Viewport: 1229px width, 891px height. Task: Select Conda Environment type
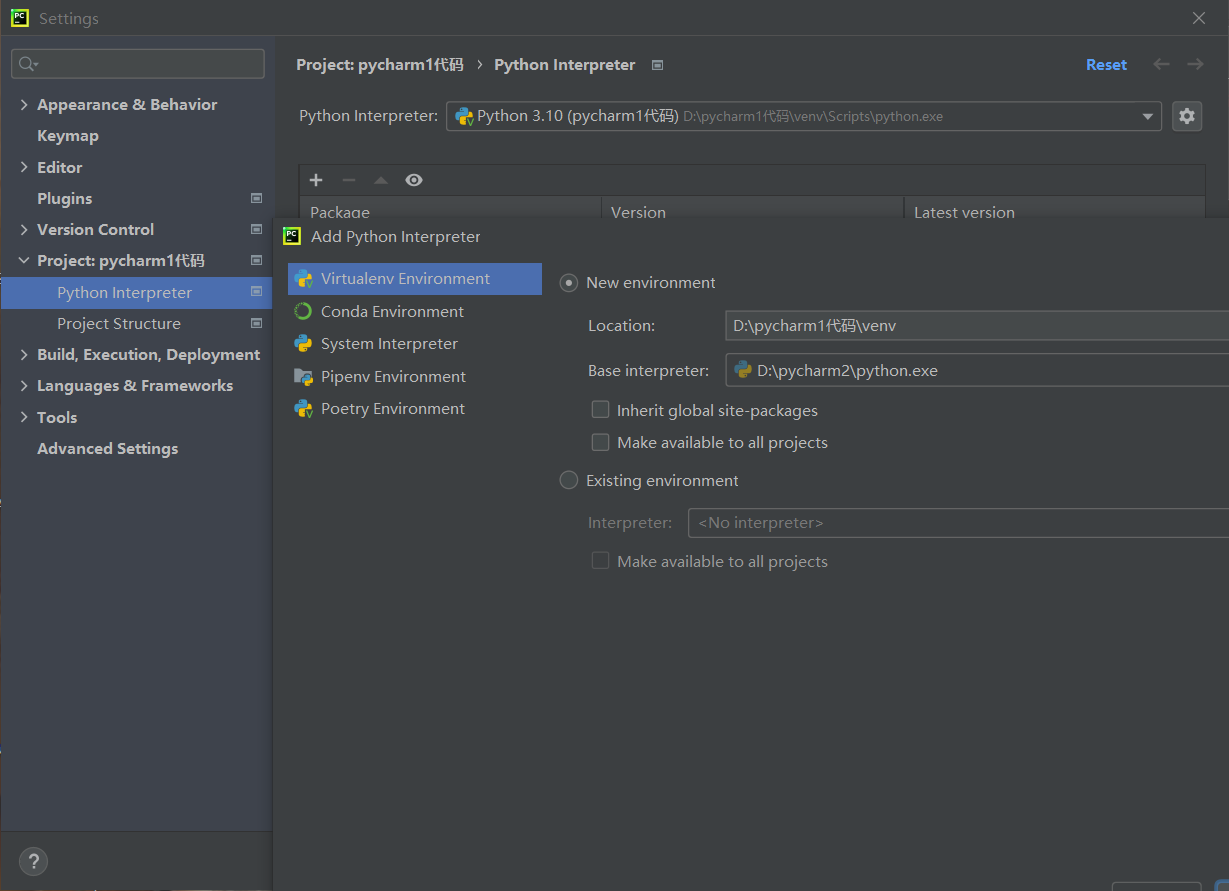point(415,311)
